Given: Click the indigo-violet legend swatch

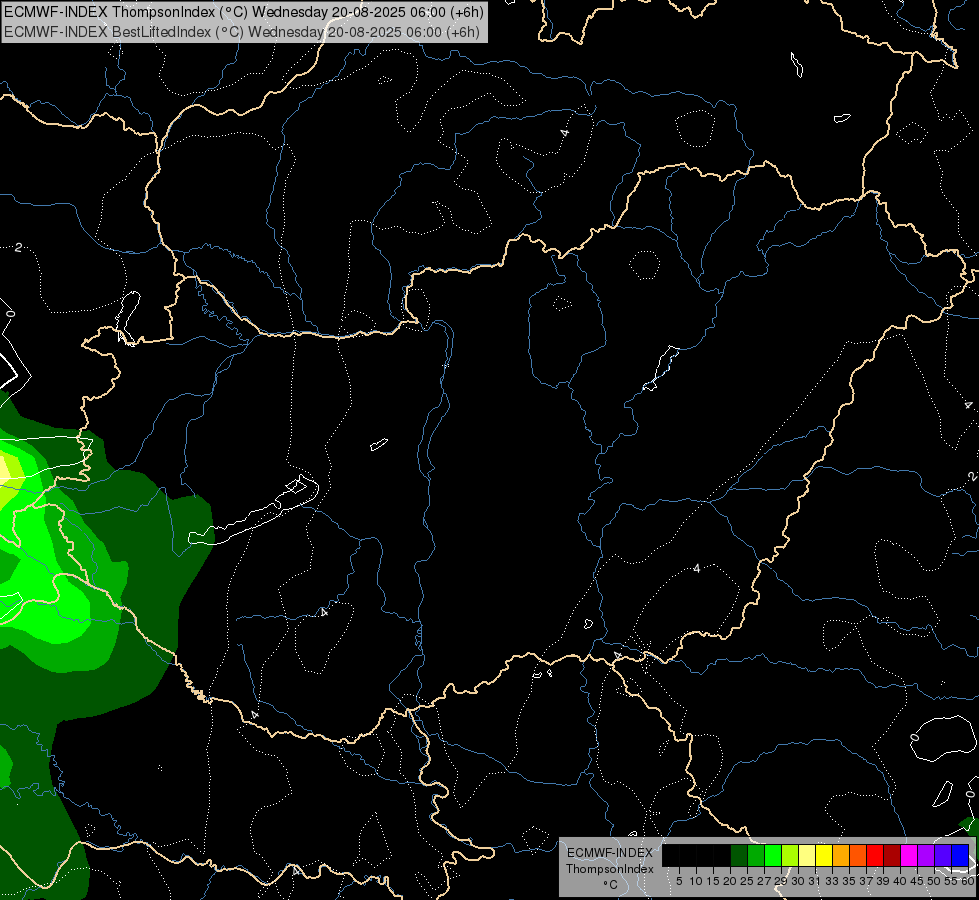Looking at the screenshot, I should tap(943, 855).
